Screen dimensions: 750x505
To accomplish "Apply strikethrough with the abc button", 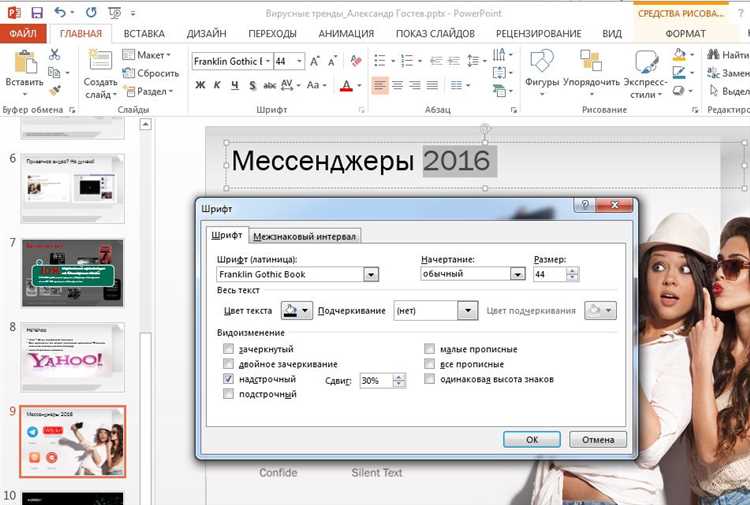I will point(269,85).
